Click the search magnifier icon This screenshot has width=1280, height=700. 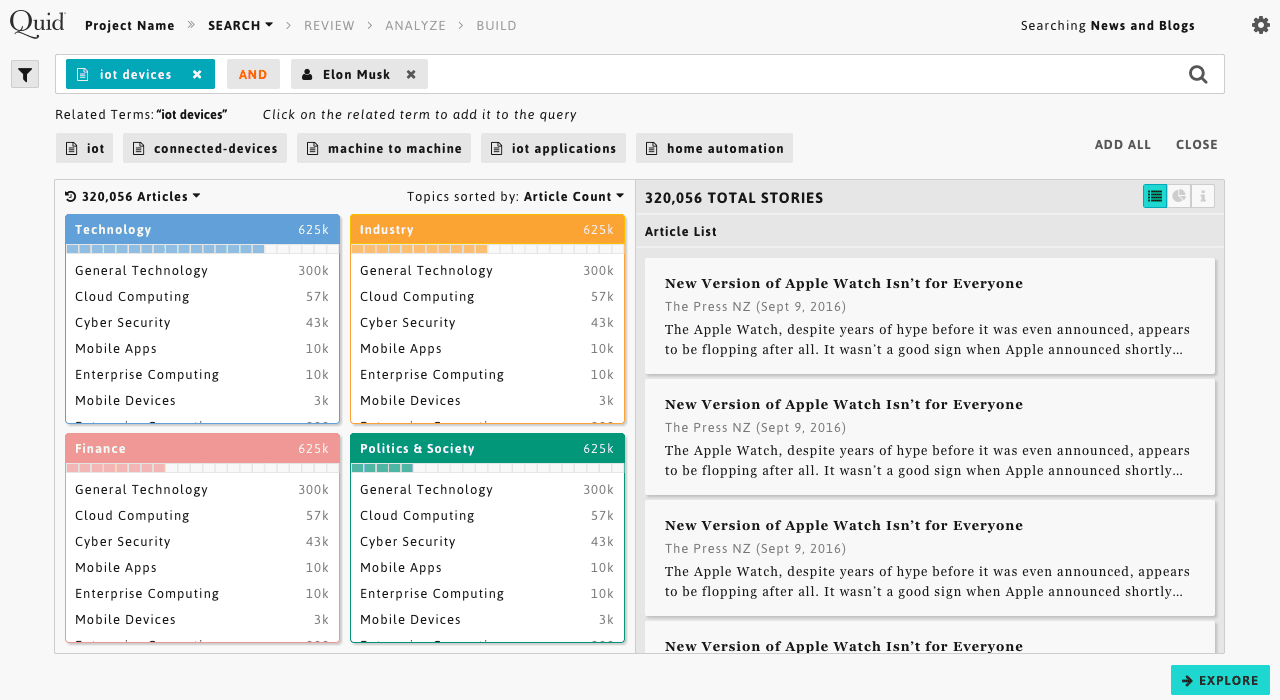click(1198, 74)
